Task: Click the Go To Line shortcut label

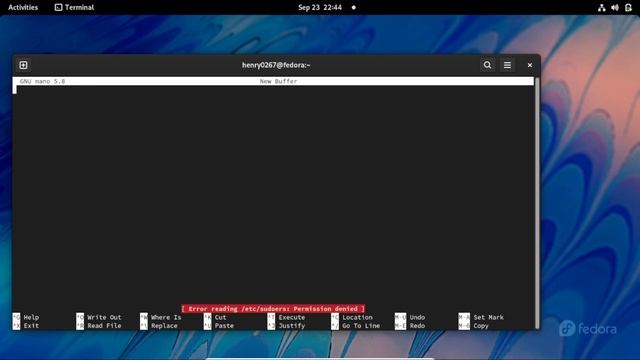Action: tap(361, 326)
